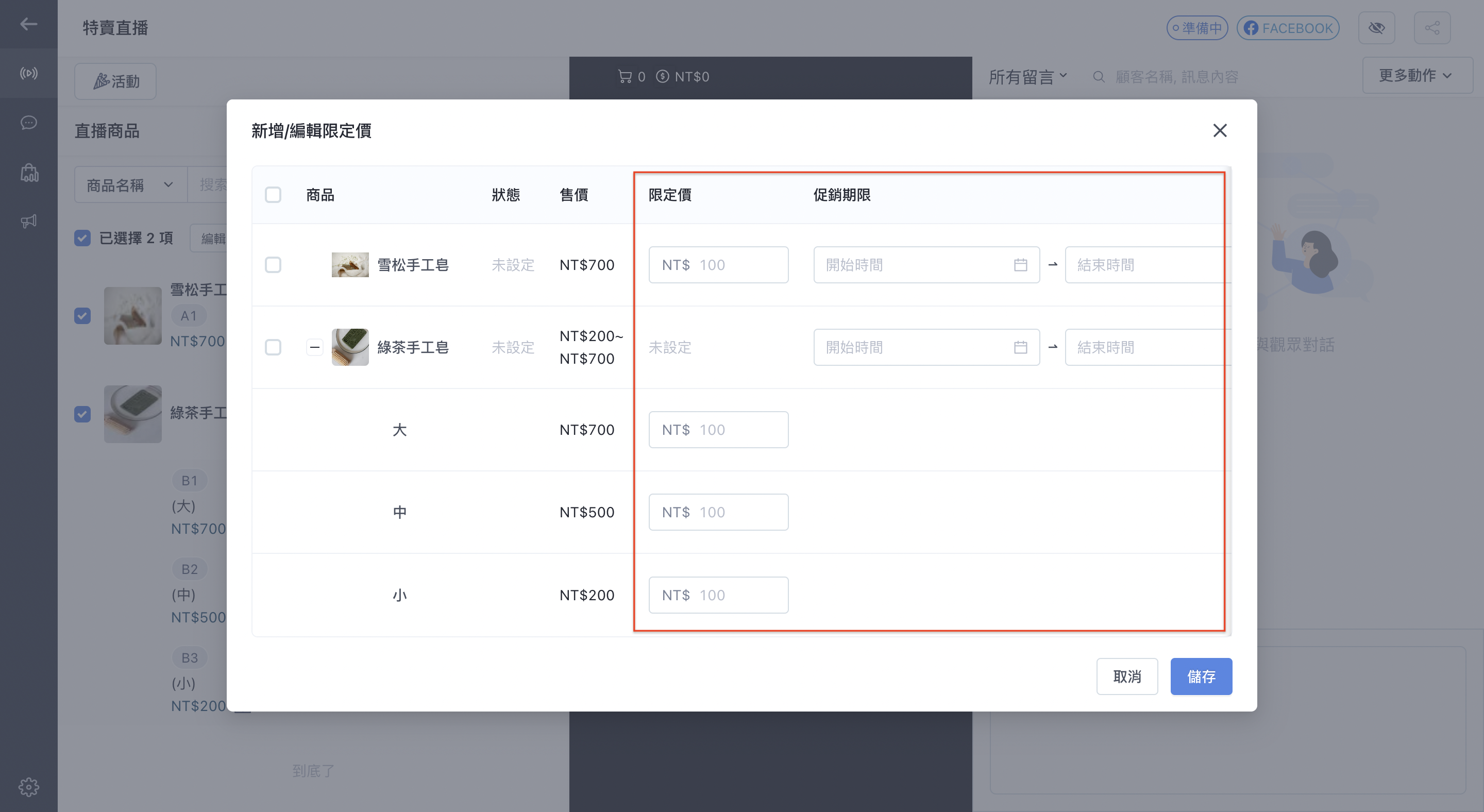
Task: Click the search magnifier in comments
Action: (1099, 77)
